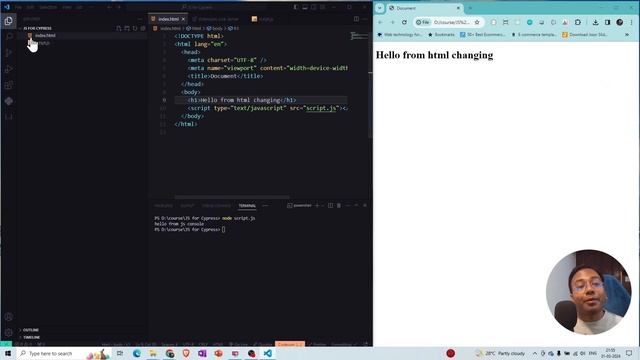
Task: Bookmark this page with the star icon
Action: pos(477,22)
